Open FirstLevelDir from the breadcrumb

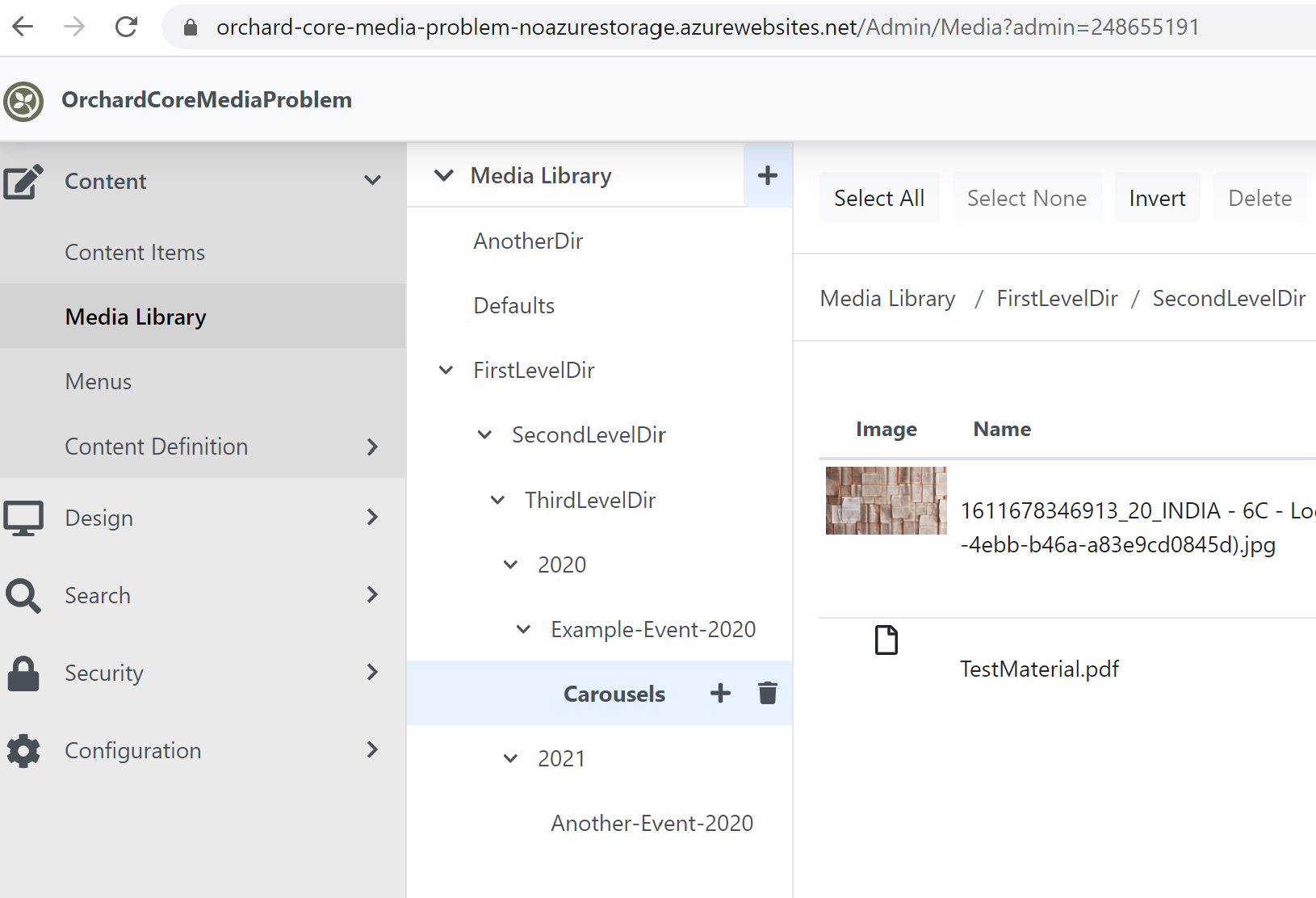pos(1056,298)
